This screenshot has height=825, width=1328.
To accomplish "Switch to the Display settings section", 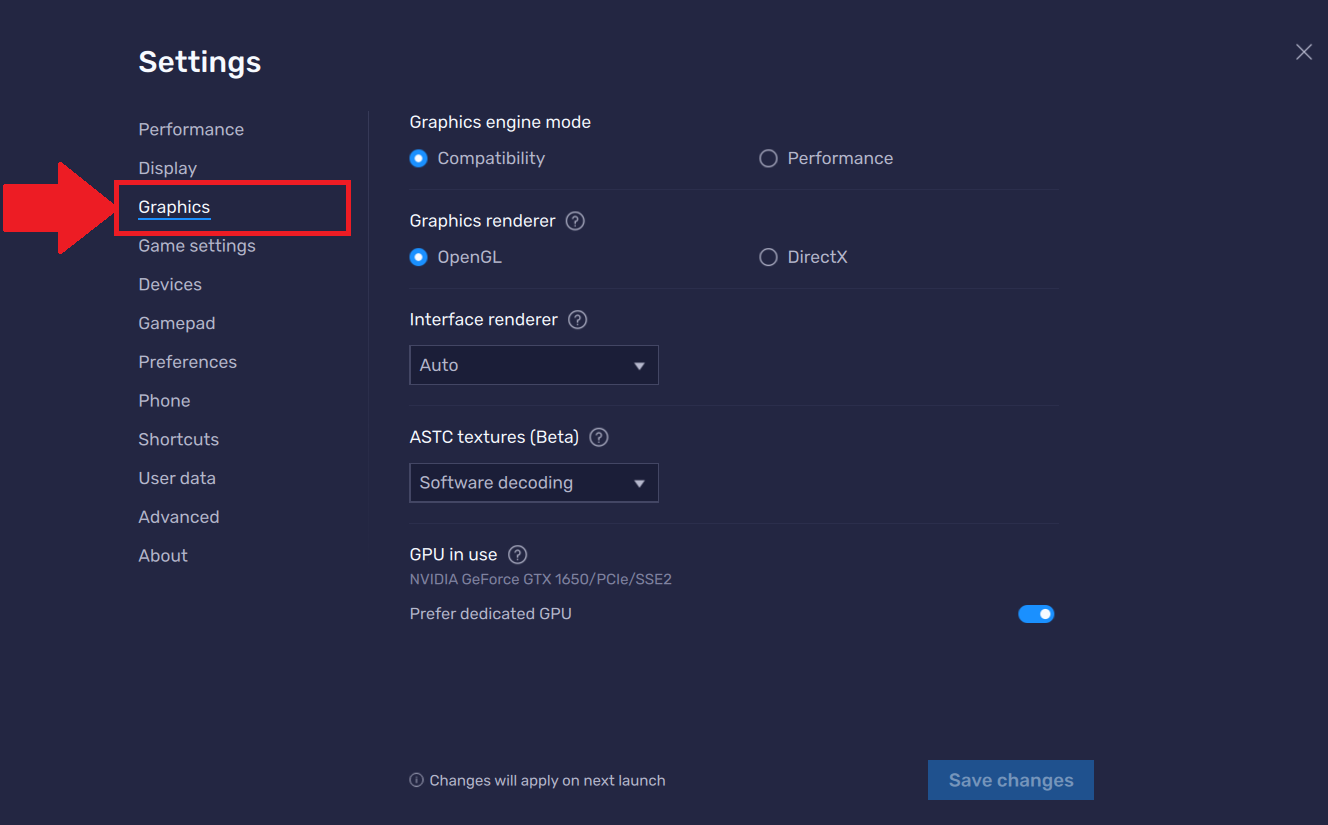I will tap(167, 167).
